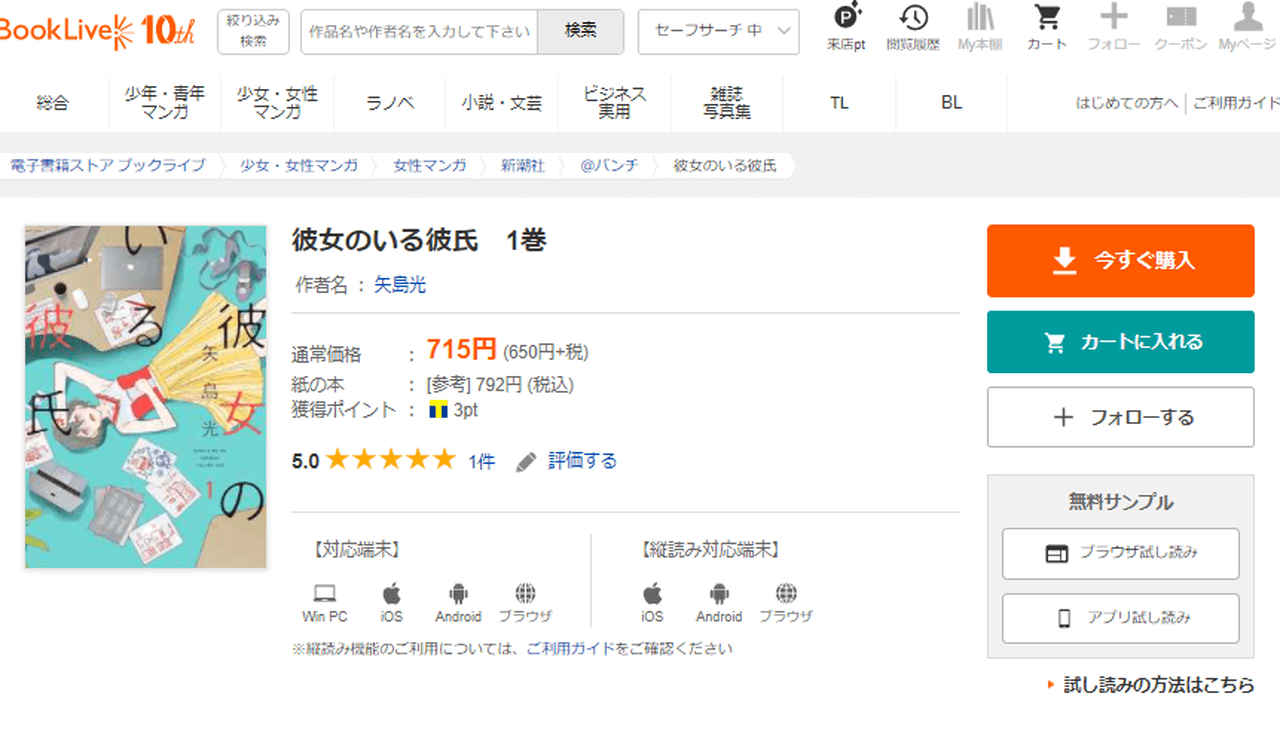The image size is (1280, 733).
Task: Select the 少年・青年マンガ tab
Action: point(165,102)
